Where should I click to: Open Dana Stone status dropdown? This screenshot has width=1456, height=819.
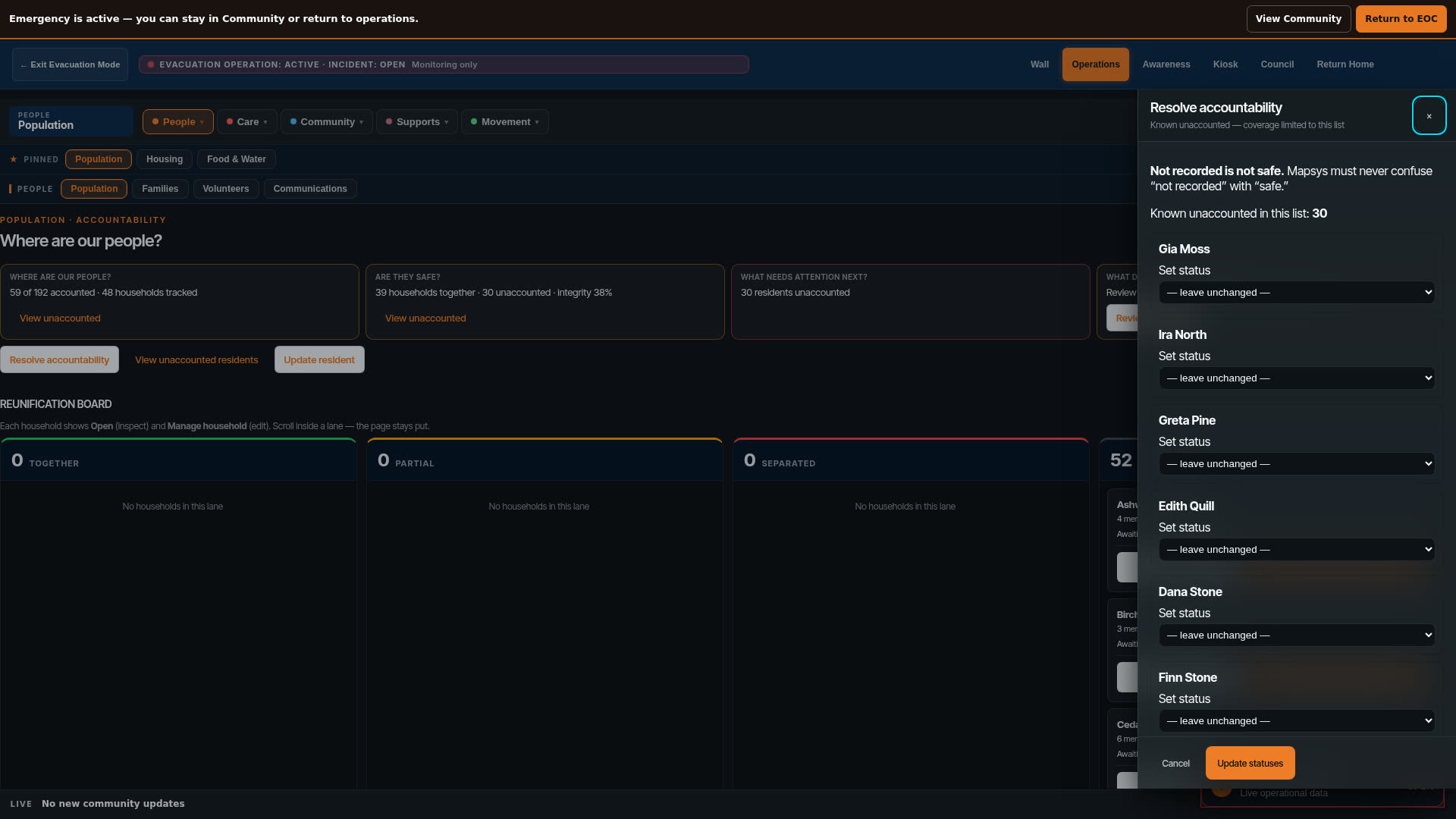1296,635
